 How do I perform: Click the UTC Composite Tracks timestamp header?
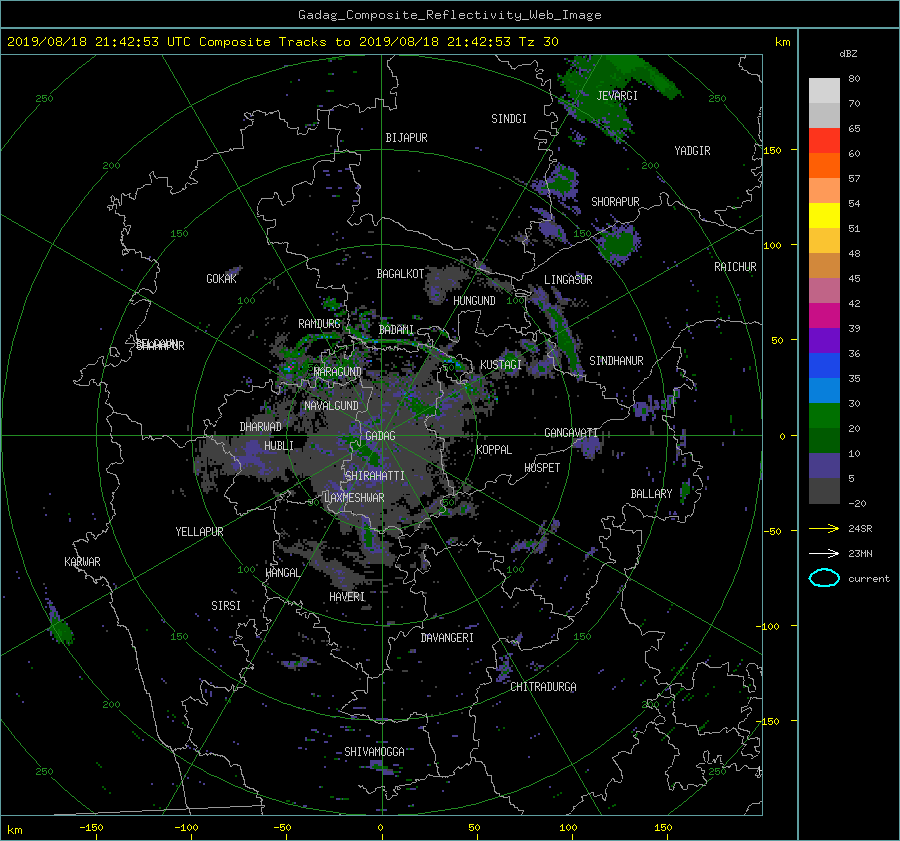click(283, 42)
